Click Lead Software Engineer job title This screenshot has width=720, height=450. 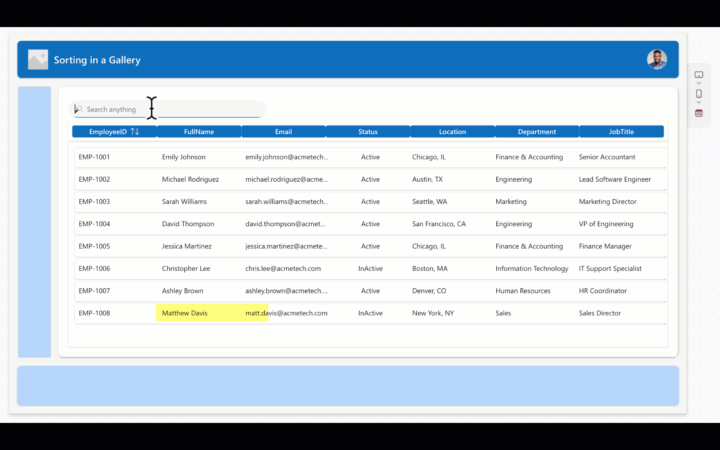pos(614,179)
